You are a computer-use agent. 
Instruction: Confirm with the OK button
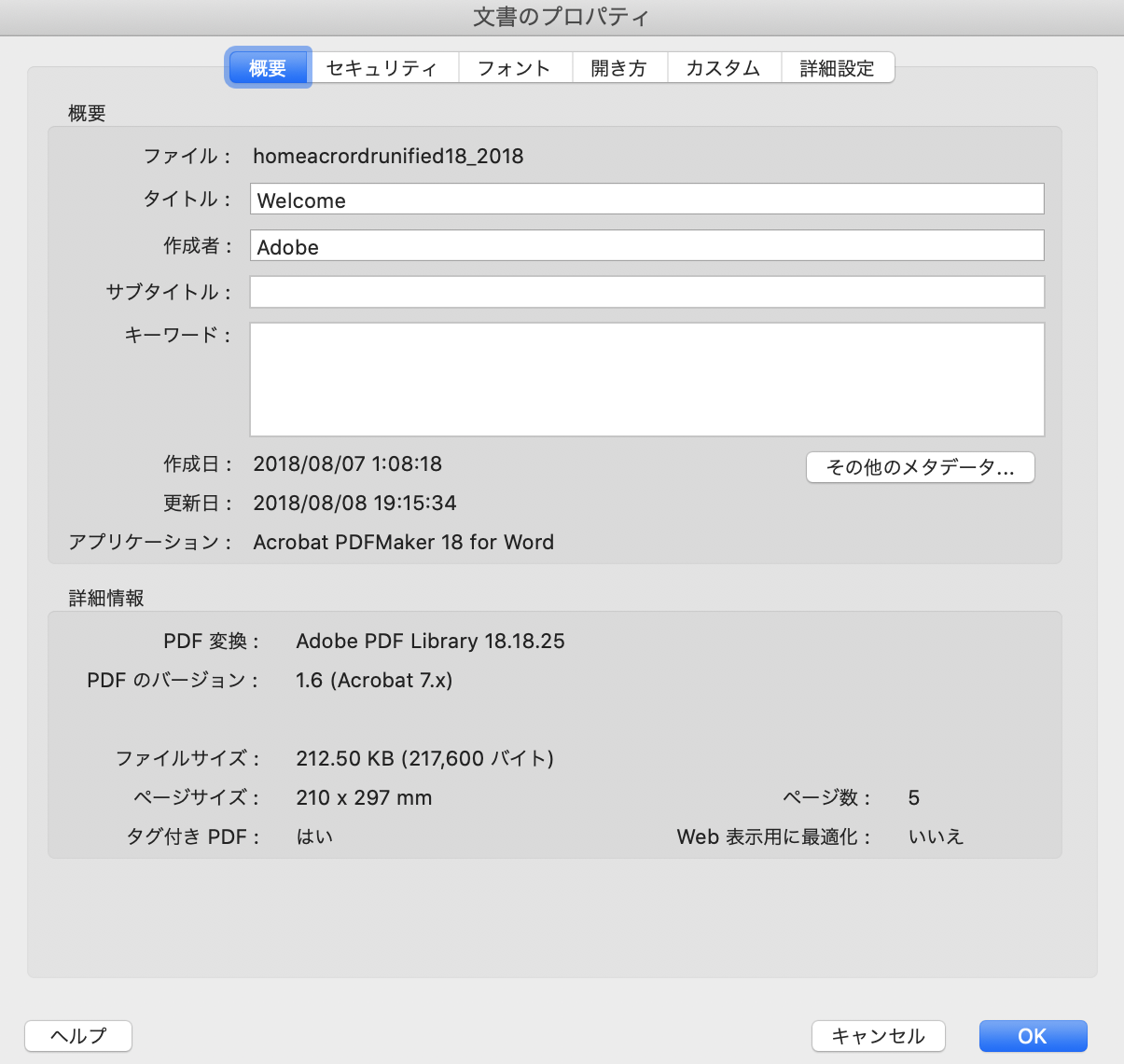(1033, 1036)
